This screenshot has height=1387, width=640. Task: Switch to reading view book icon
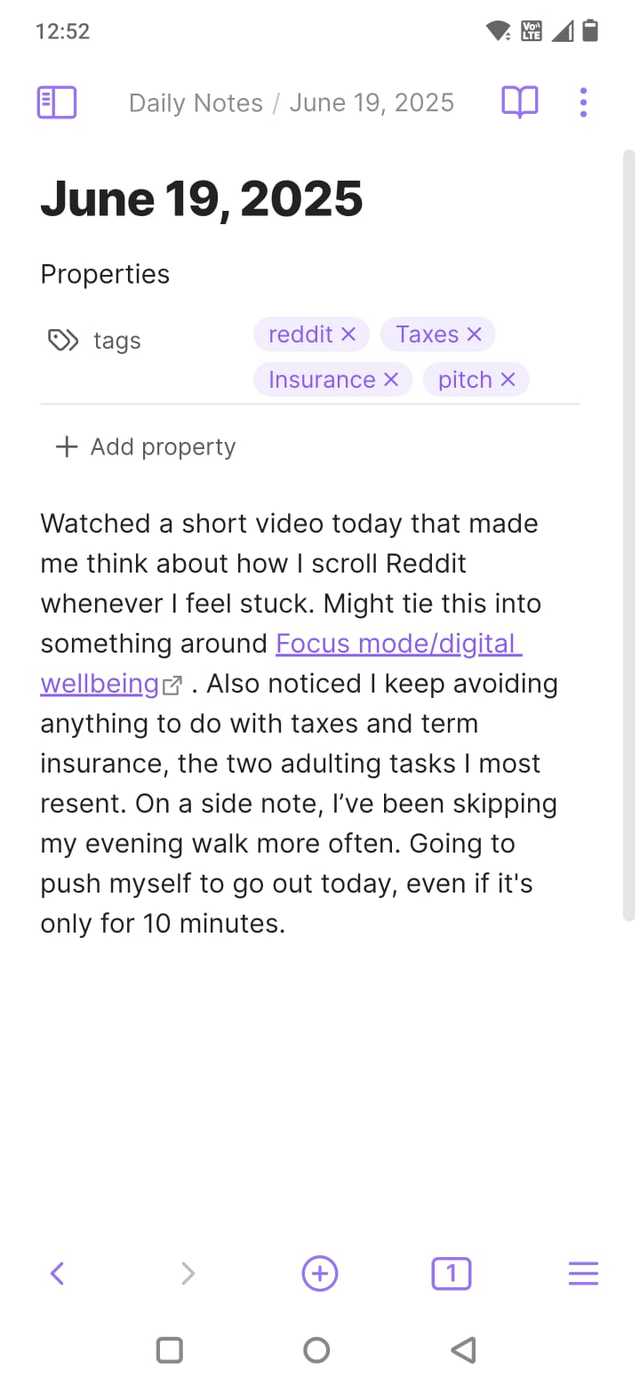(x=519, y=102)
